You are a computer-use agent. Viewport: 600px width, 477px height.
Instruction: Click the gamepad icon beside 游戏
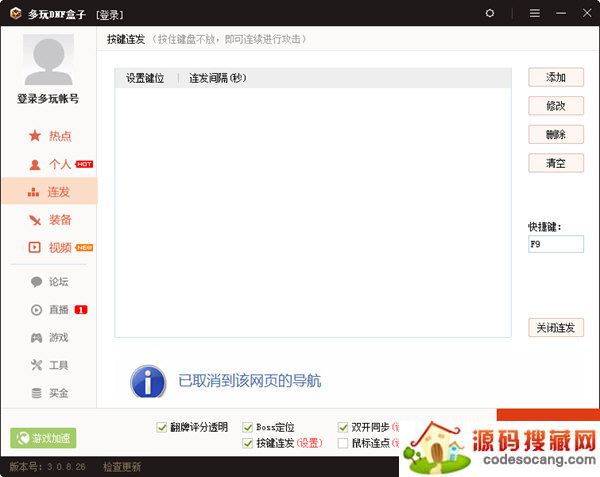[x=36, y=337]
